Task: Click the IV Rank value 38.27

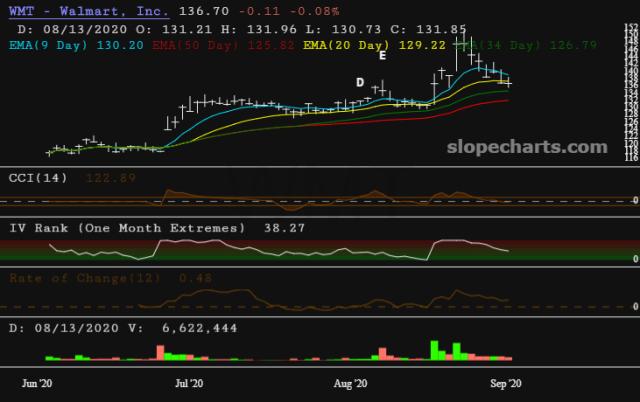Action: coord(284,228)
